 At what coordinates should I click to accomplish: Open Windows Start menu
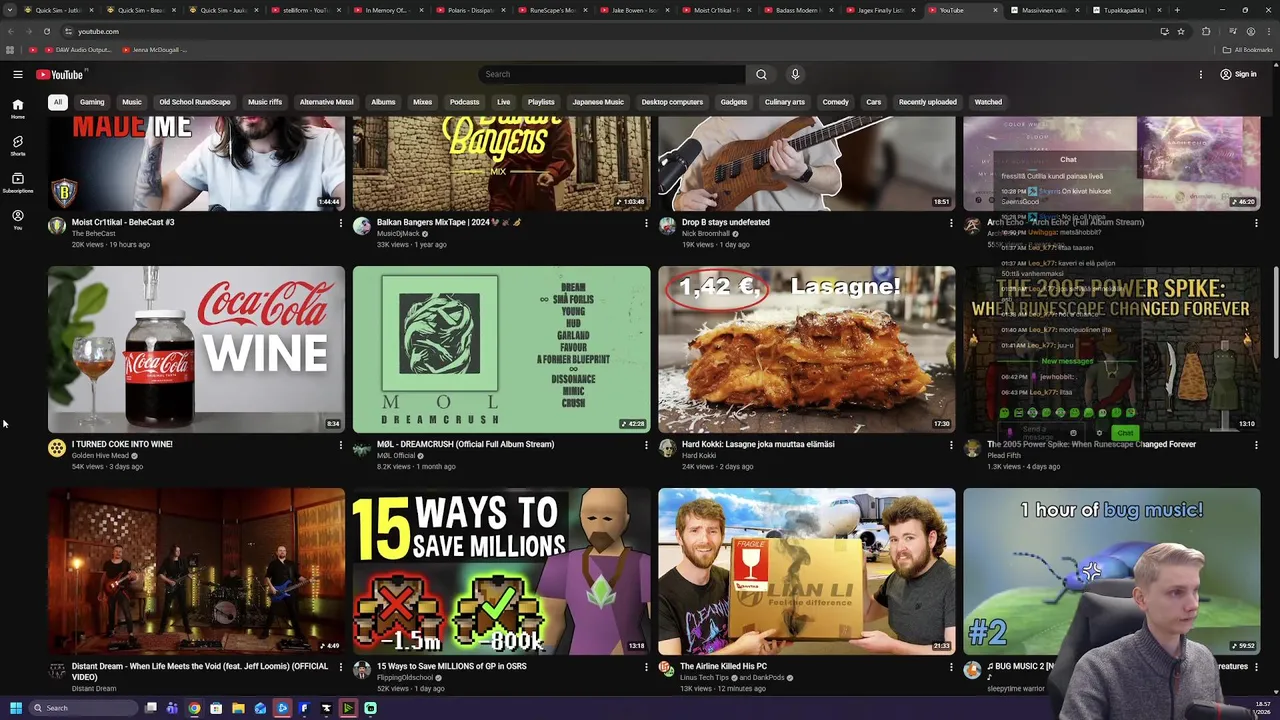pyautogui.click(x=15, y=708)
